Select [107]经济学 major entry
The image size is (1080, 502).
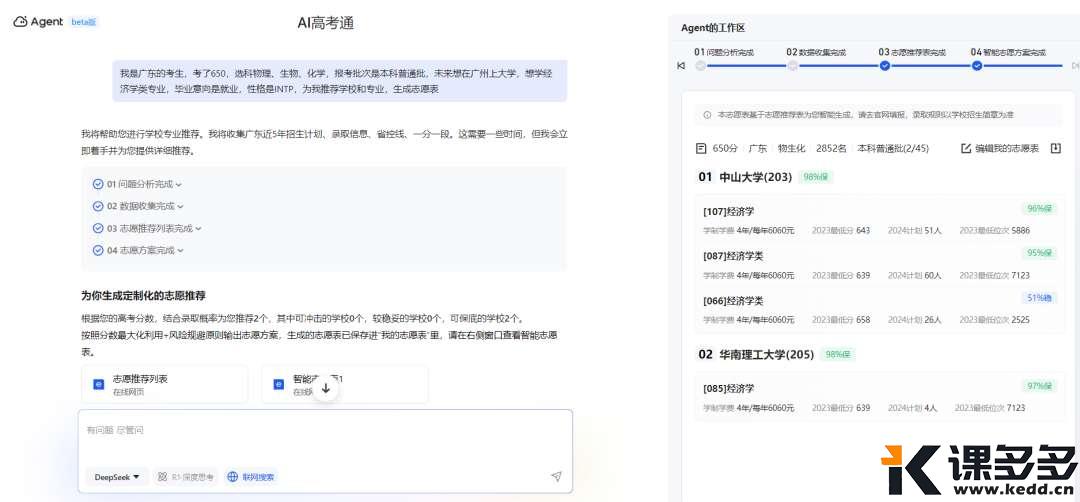coord(729,211)
